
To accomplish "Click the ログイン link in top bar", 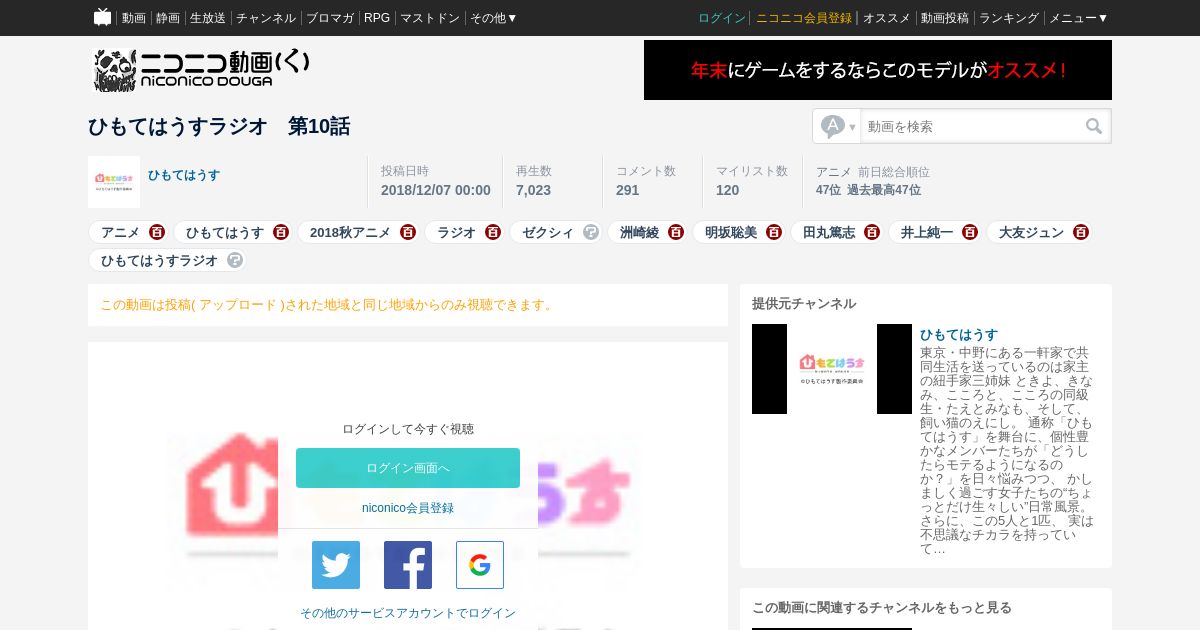I will [x=722, y=18].
